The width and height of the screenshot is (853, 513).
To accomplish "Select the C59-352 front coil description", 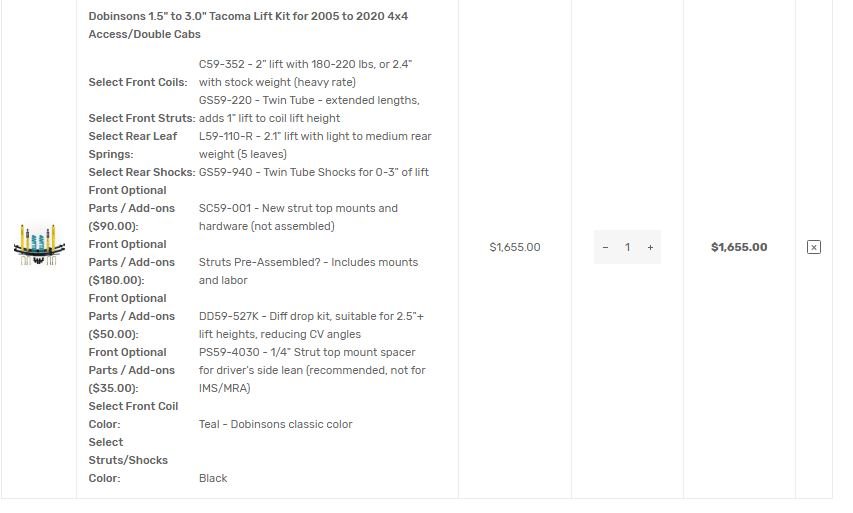I will click(x=306, y=73).
